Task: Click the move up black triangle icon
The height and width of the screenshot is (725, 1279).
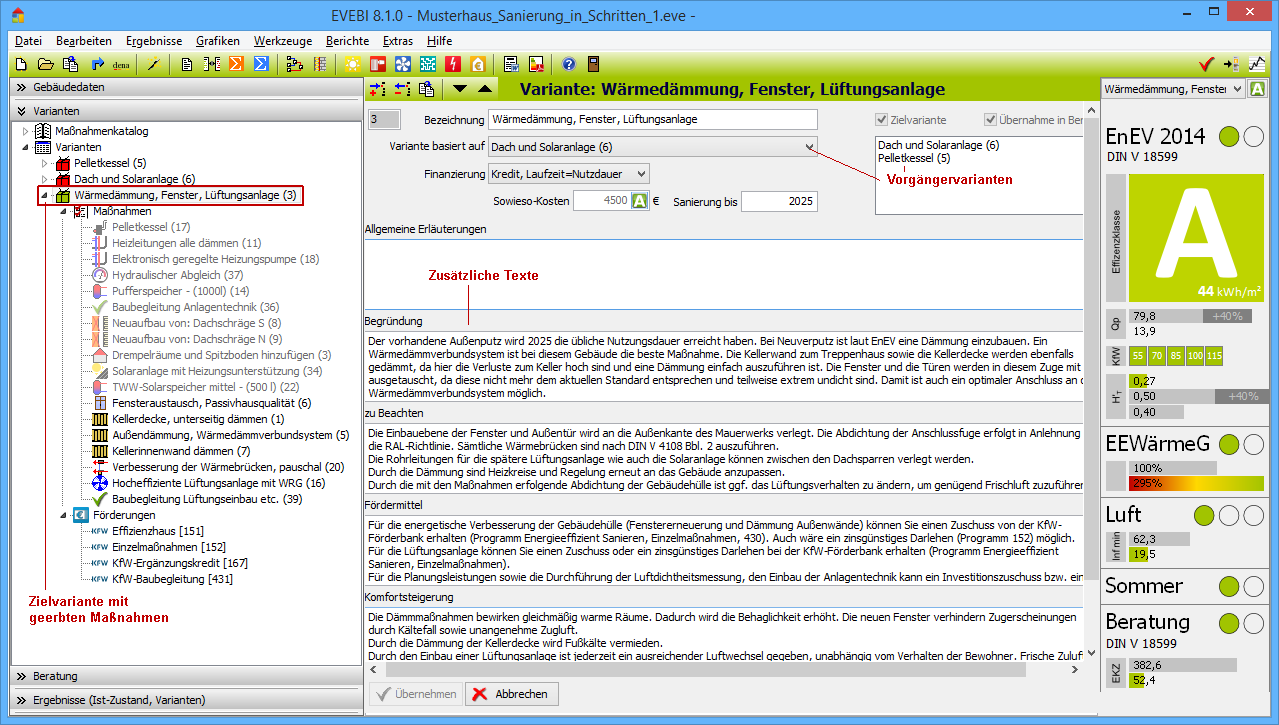Action: coord(485,88)
